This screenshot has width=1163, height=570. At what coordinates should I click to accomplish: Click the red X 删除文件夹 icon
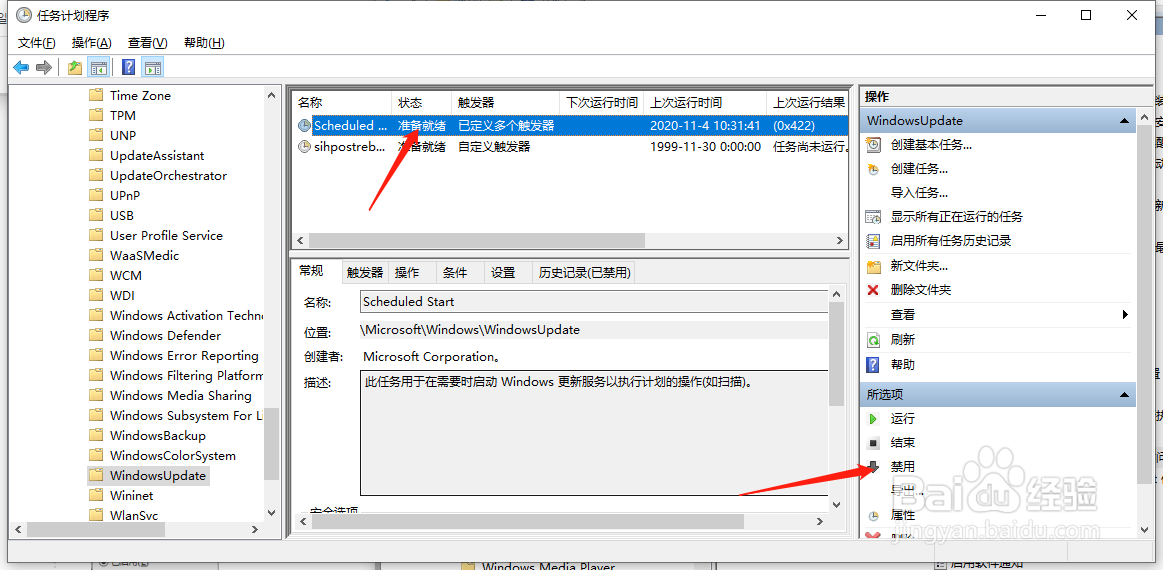click(x=874, y=290)
